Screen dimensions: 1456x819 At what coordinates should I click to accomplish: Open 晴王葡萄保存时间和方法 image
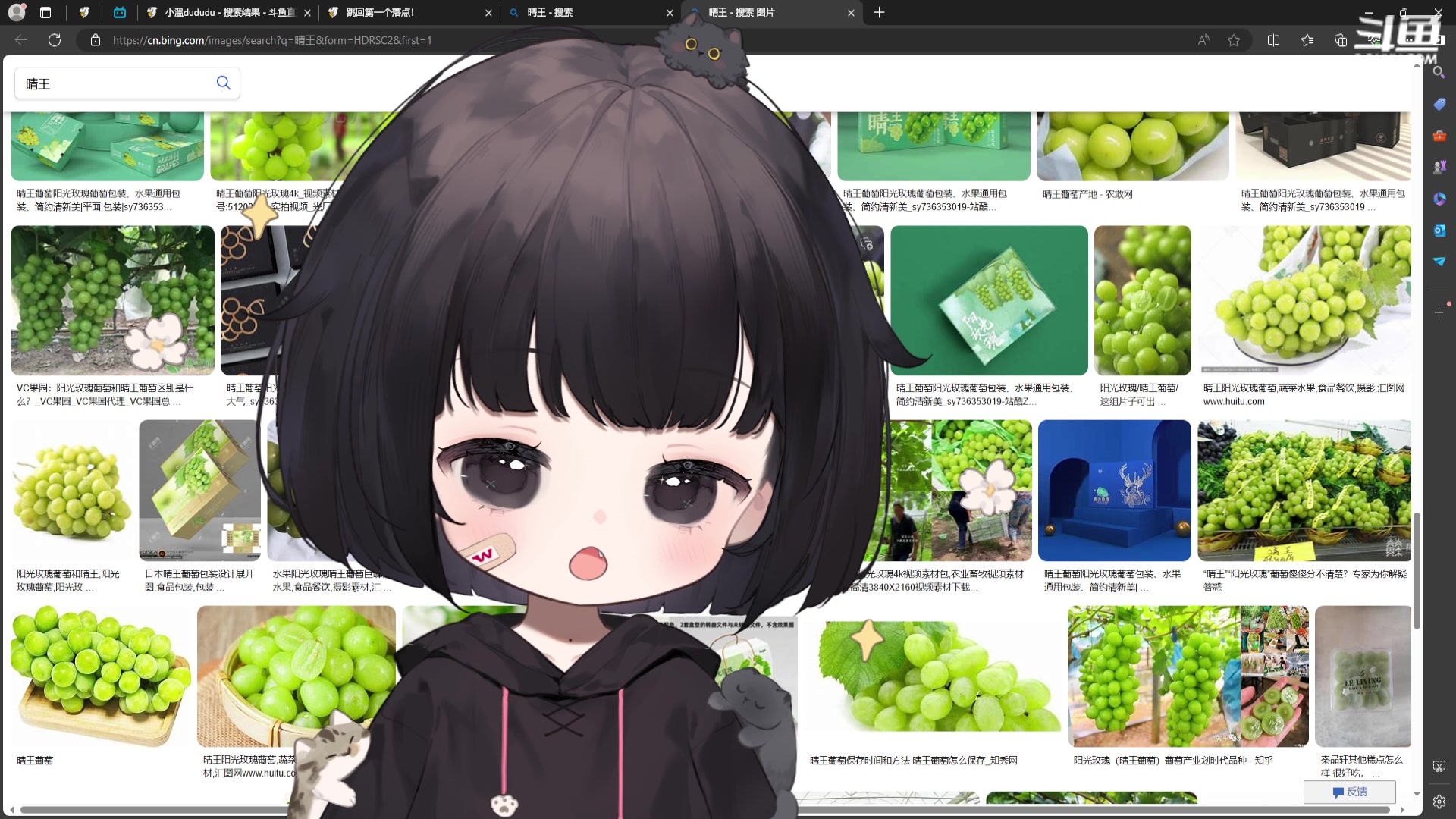(x=933, y=676)
